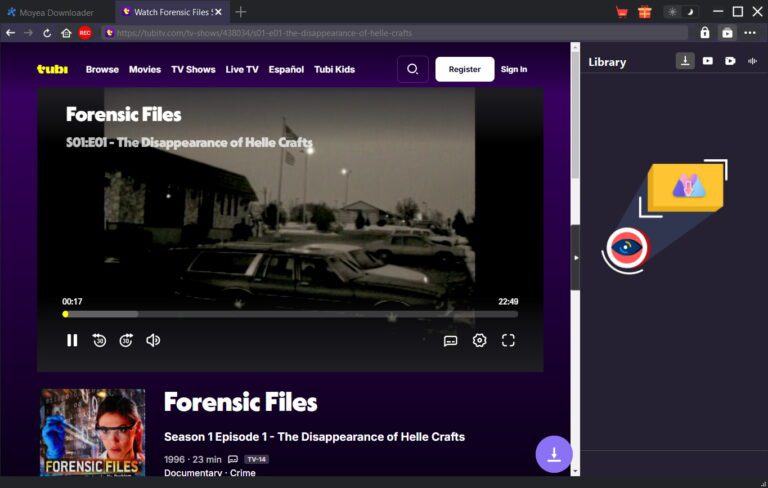Click the Tubi search magnifier button

[412, 69]
